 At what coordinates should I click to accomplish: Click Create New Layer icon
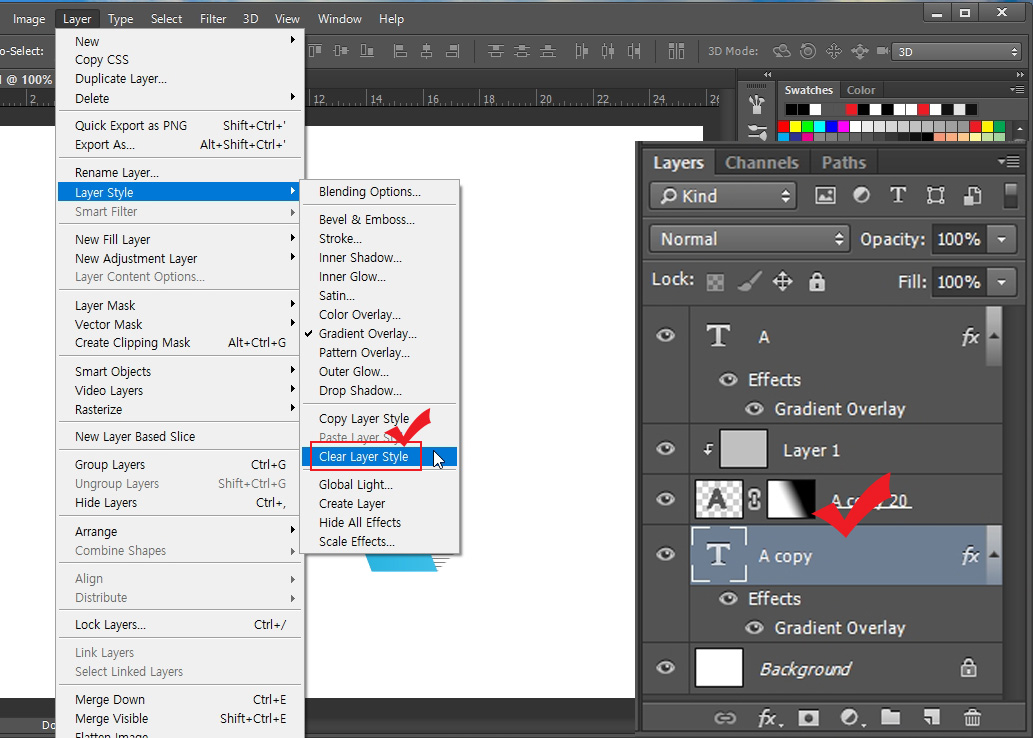[x=932, y=717]
